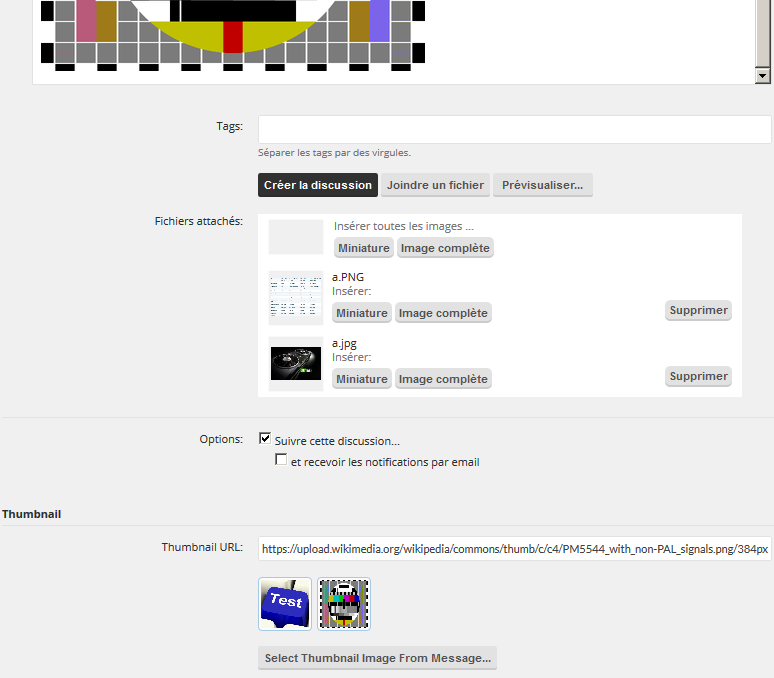774x678 pixels.
Task: Click Select Thumbnail Image From Message button
Action: click(378, 658)
